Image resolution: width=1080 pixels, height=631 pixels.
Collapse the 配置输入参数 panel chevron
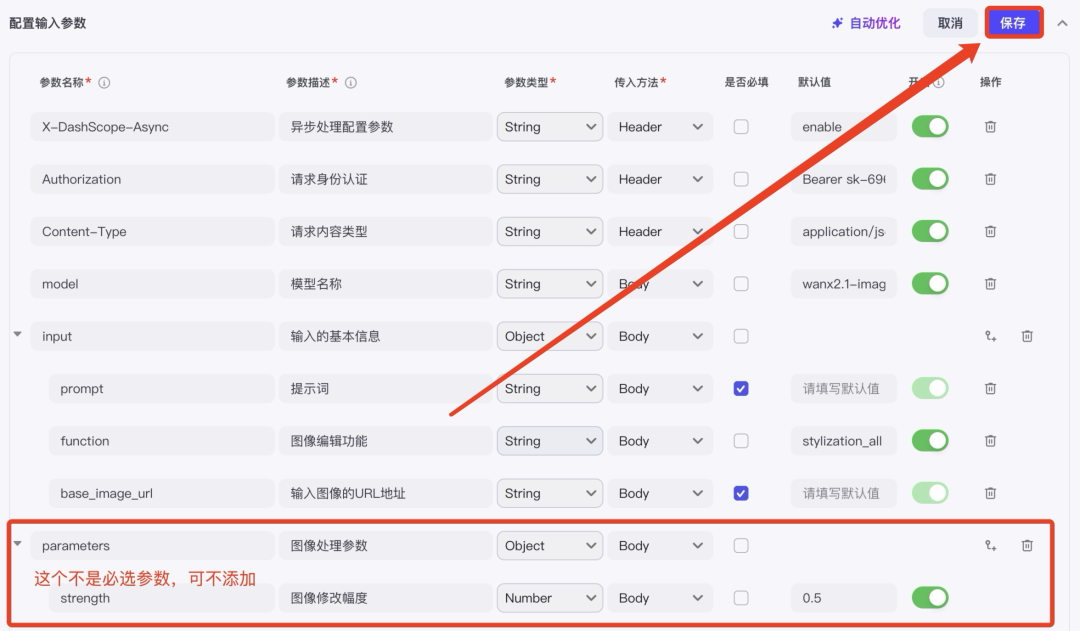(x=1063, y=23)
